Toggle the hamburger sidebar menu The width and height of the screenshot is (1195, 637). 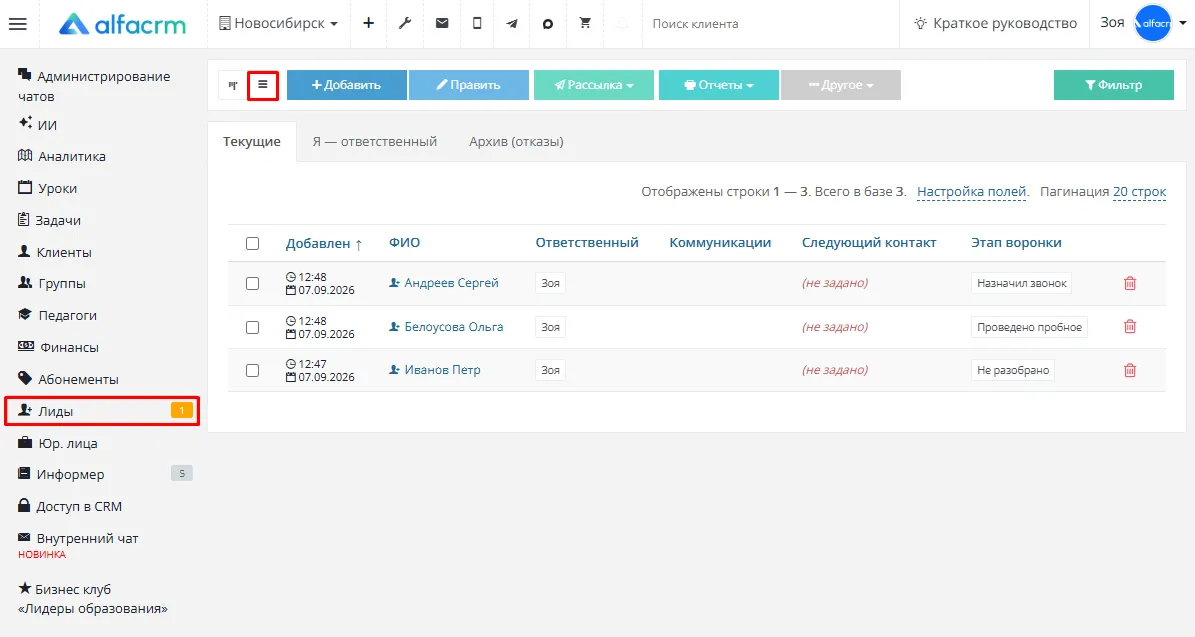(x=18, y=24)
